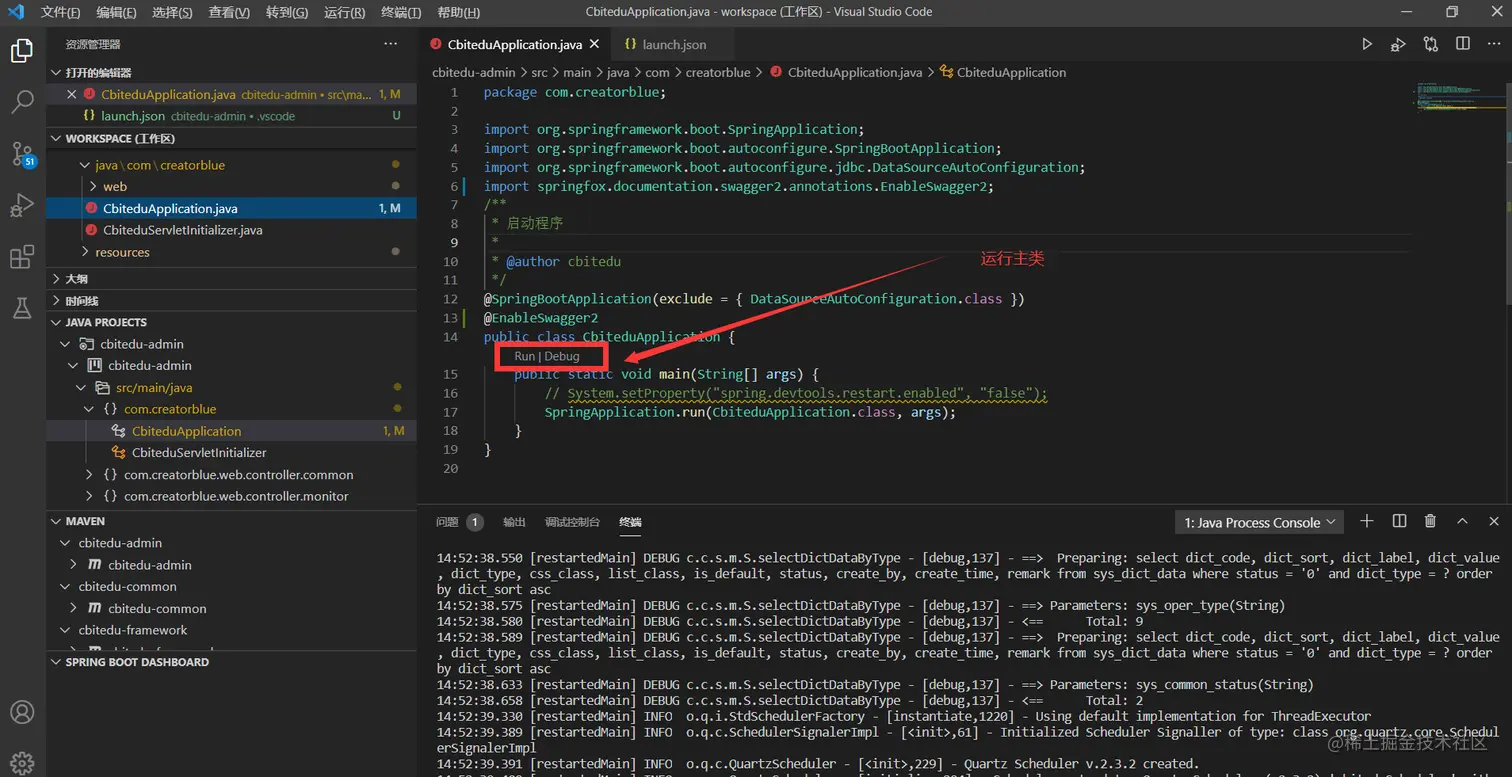Click the editor minimap
Image resolution: width=1512 pixels, height=777 pixels.
coord(1460,95)
